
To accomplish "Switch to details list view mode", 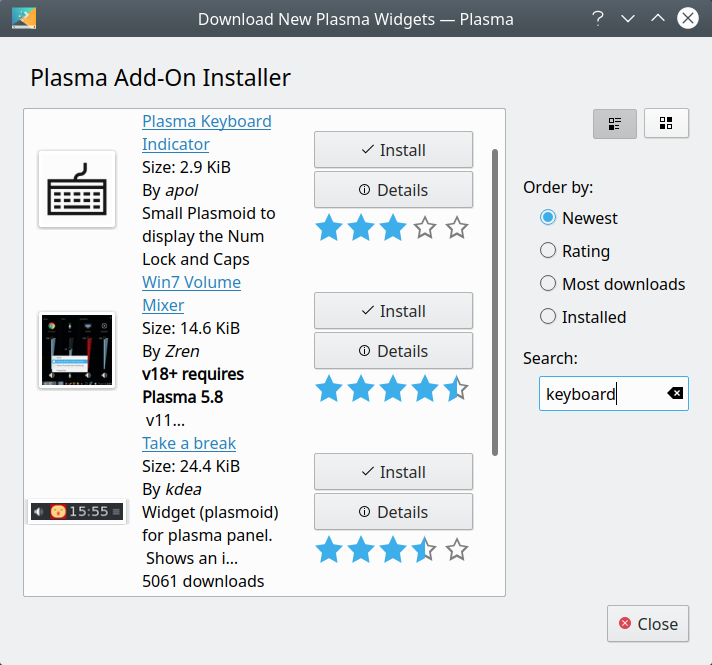I will [615, 123].
